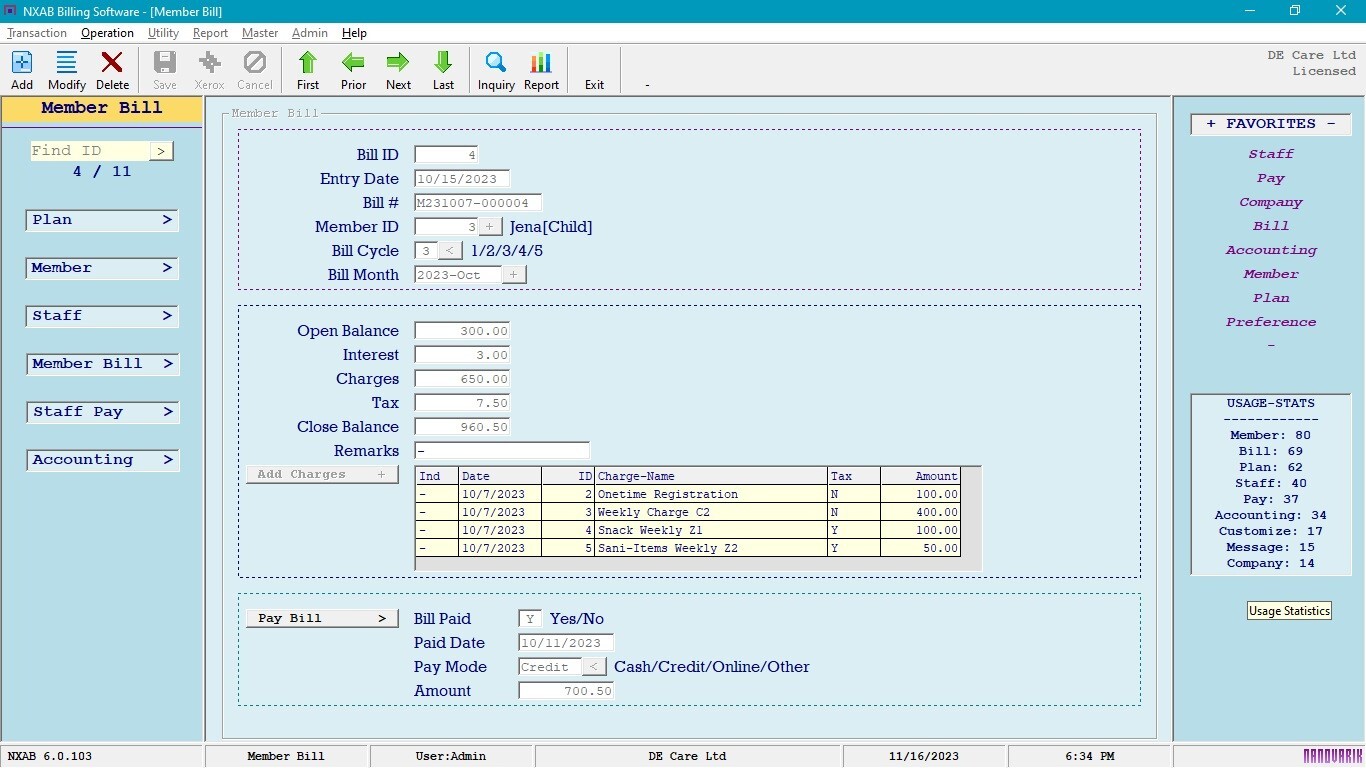The height and width of the screenshot is (768, 1366).
Task: Click the Cancel toolbar icon
Action: [x=255, y=71]
